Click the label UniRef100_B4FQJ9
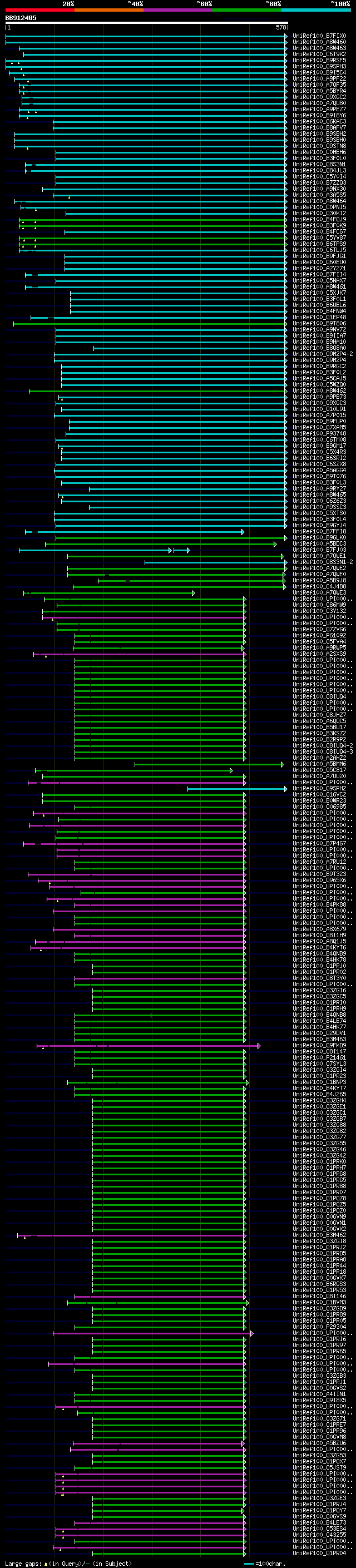The image size is (356, 1568). click(x=319, y=220)
